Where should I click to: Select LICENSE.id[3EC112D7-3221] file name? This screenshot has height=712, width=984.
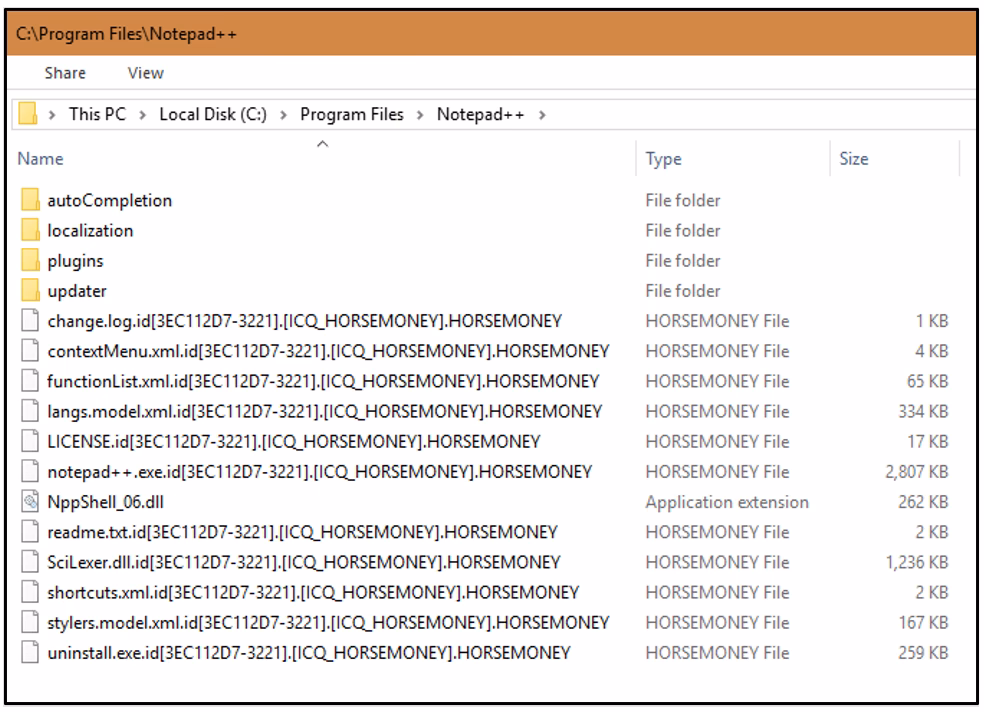coord(294,442)
